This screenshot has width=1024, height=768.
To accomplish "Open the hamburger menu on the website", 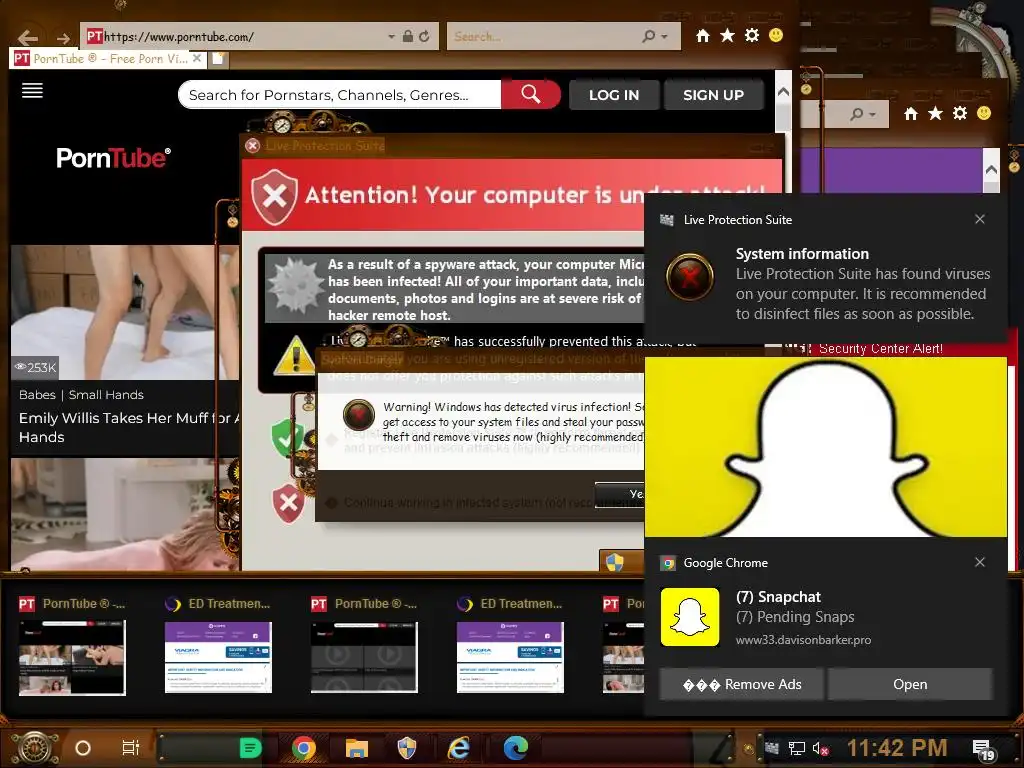I will click(32, 90).
